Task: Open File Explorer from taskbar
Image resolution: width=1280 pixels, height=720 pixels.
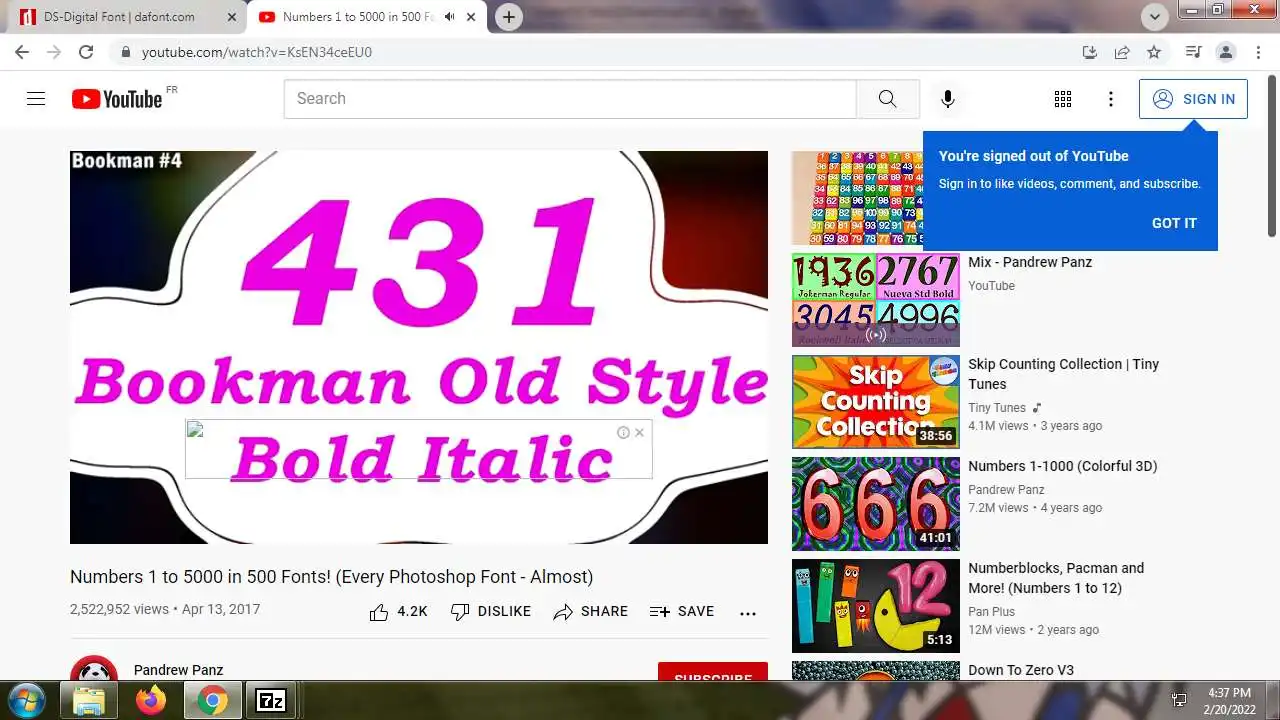Action: (x=89, y=701)
